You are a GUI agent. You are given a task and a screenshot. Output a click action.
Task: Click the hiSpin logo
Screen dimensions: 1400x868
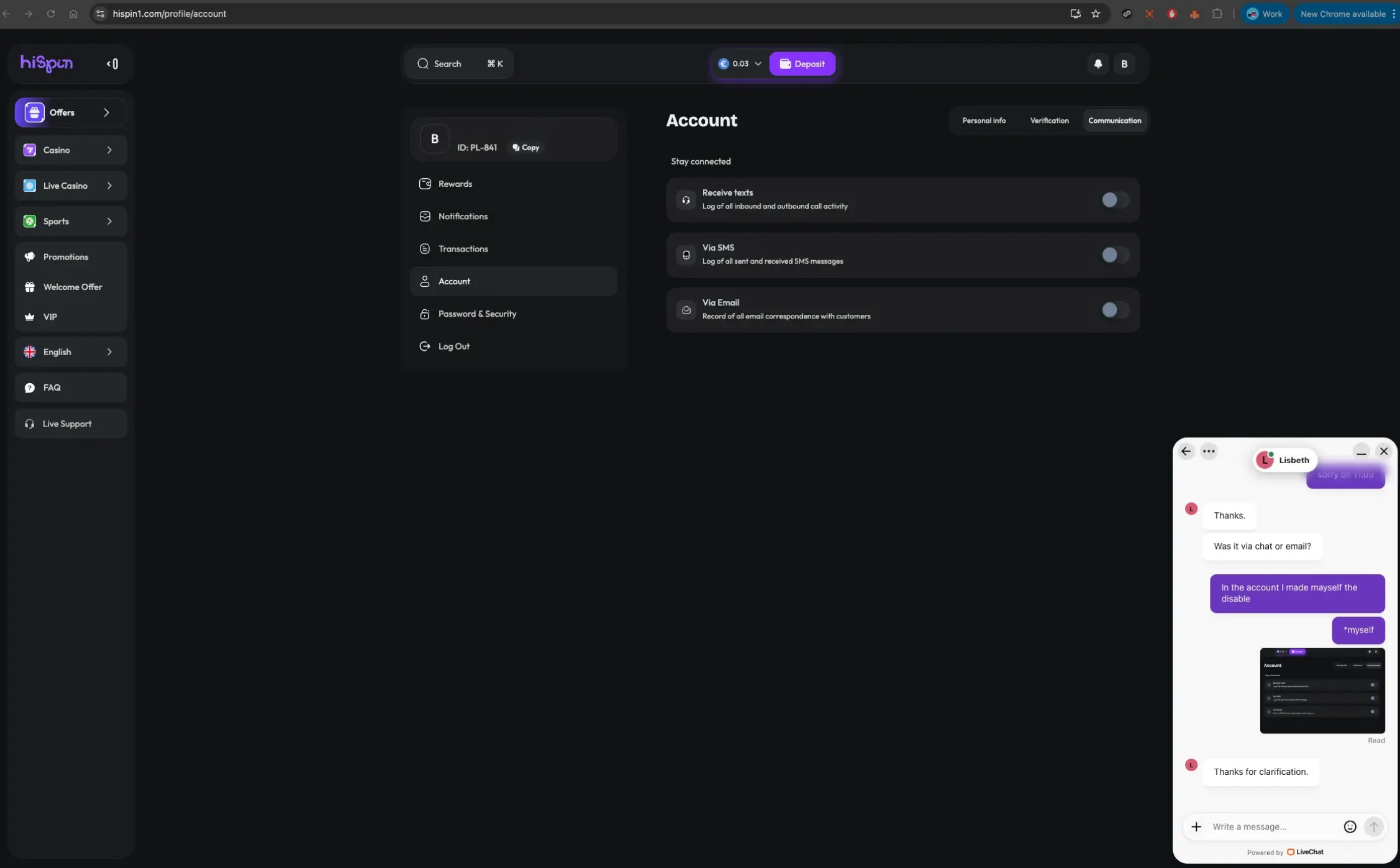click(x=47, y=63)
